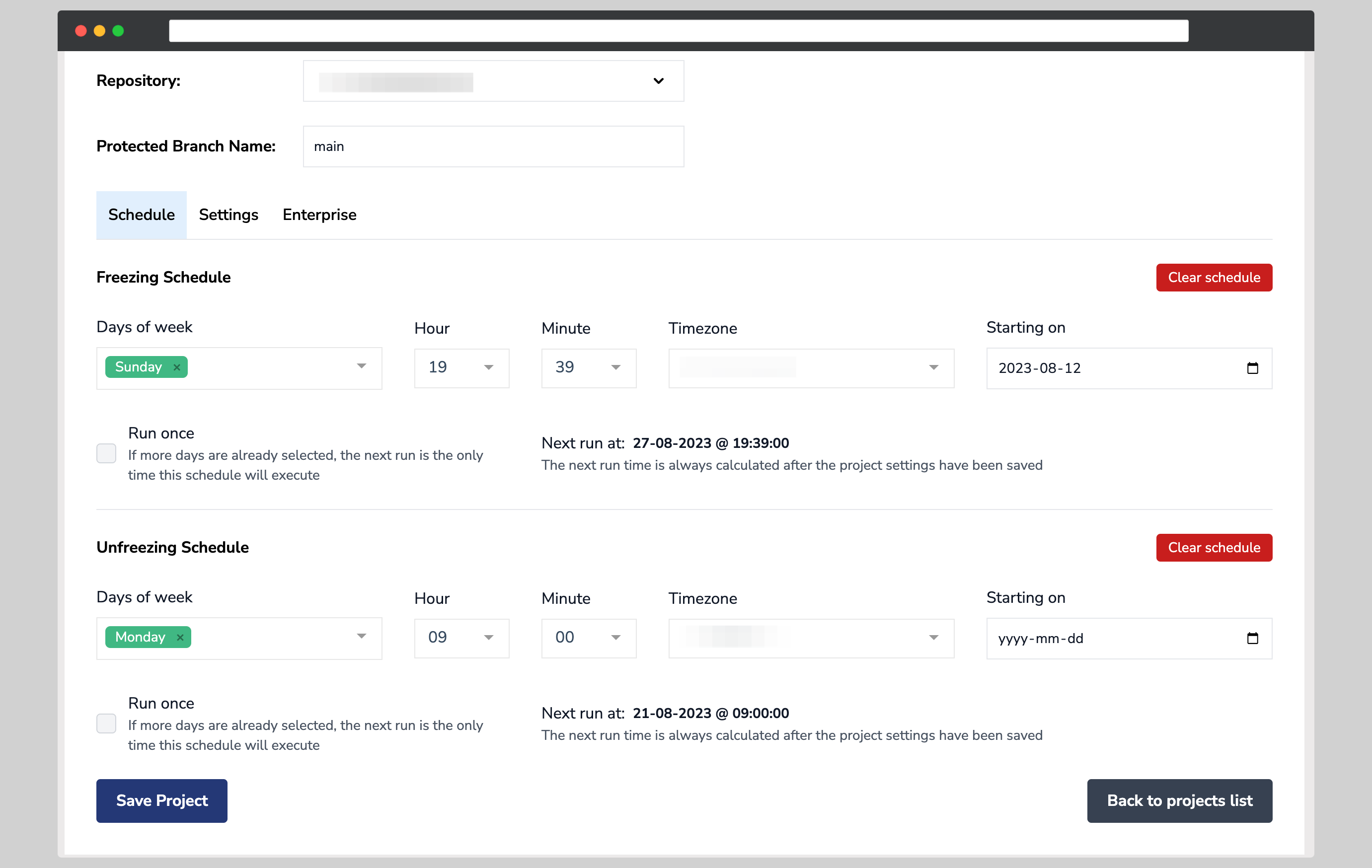Open the calendar picker for unfreezing start date
Viewport: 1372px width, 868px height.
click(1252, 639)
